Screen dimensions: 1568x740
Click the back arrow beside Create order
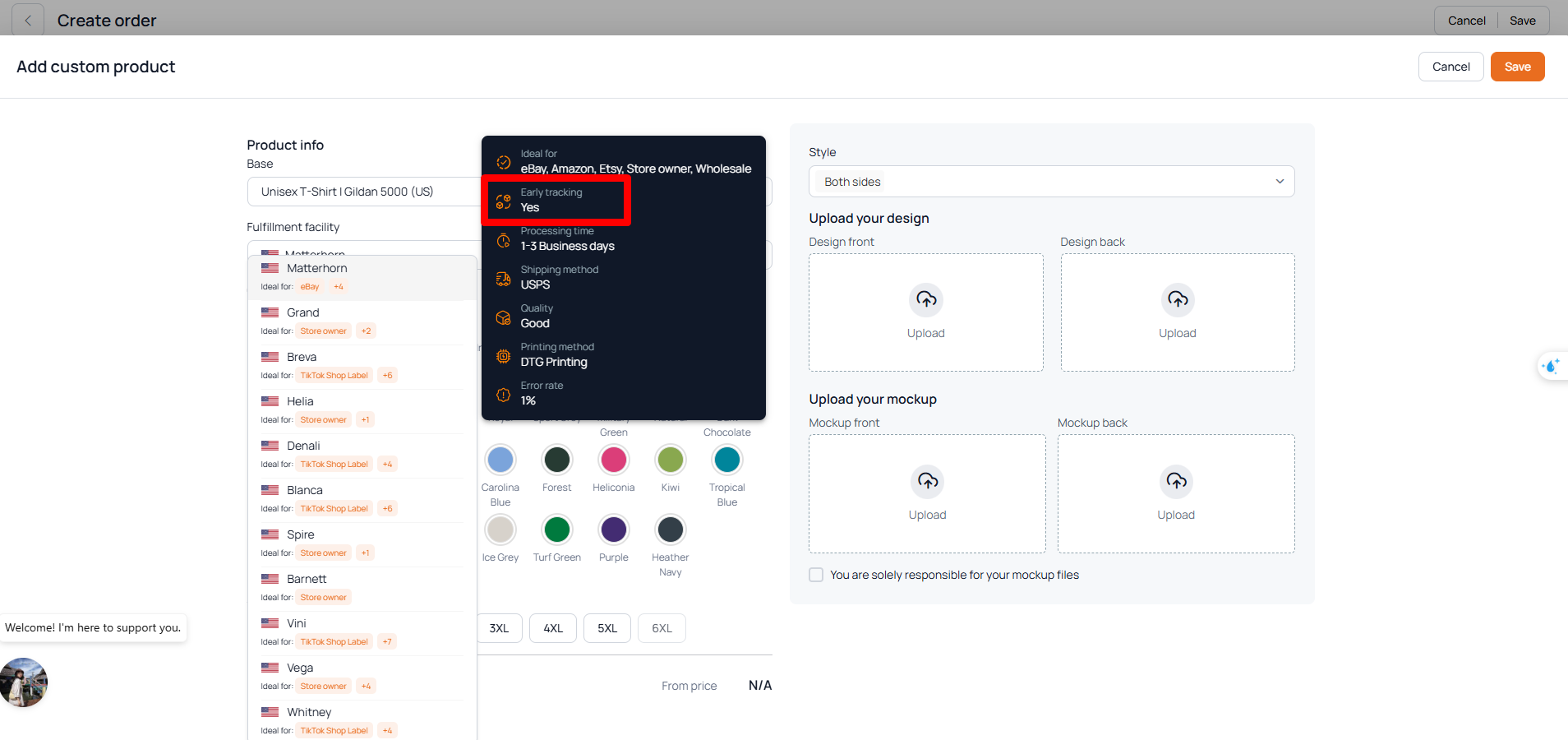pos(28,21)
